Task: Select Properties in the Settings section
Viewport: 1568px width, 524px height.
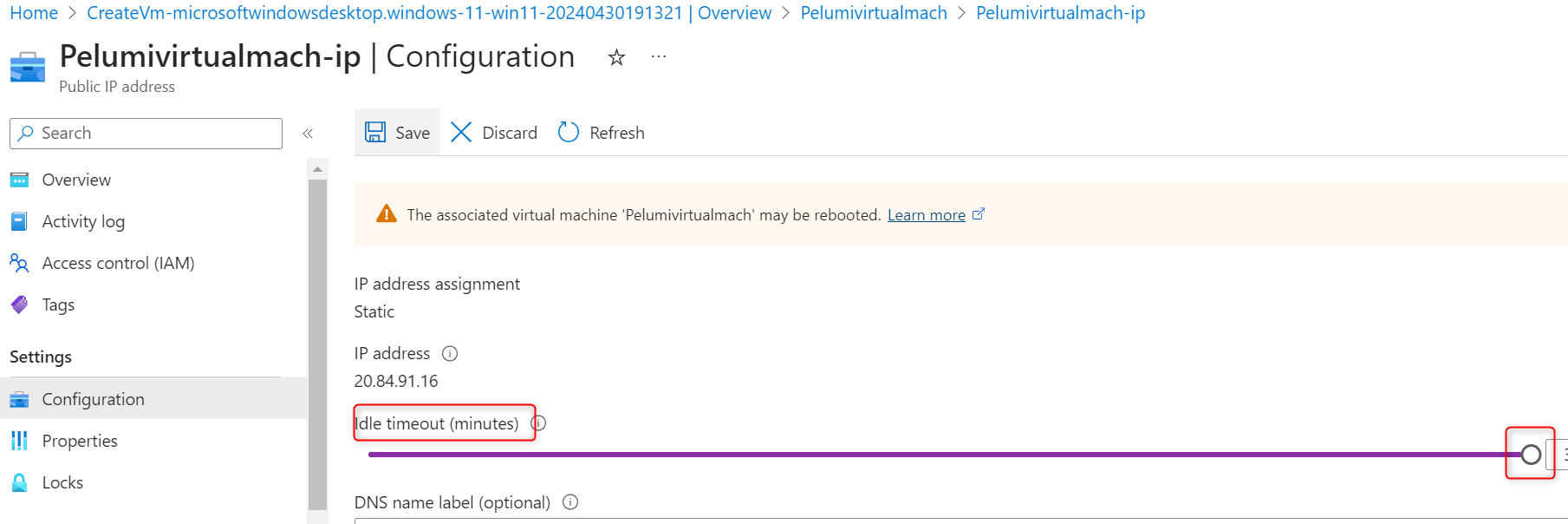Action: [x=80, y=441]
